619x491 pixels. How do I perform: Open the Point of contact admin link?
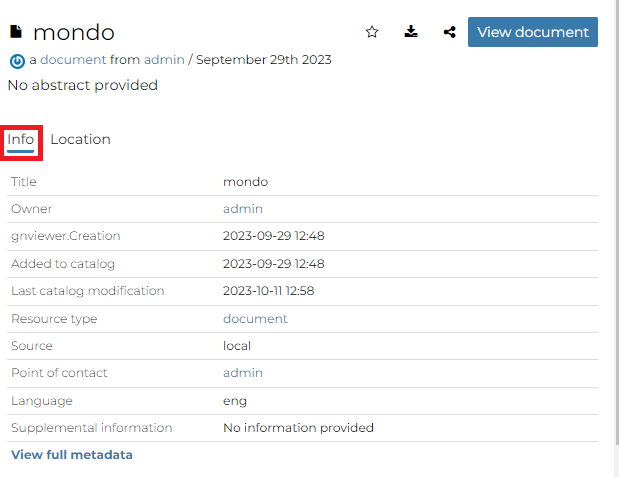click(243, 373)
